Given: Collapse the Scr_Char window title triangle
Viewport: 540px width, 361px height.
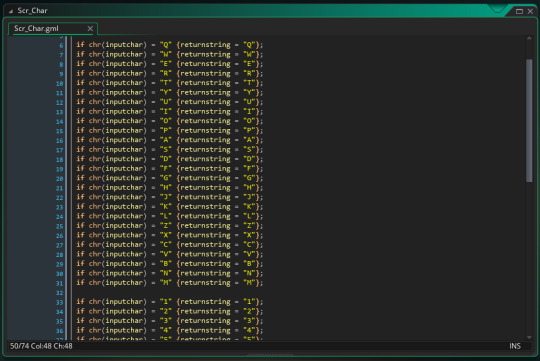Looking at the screenshot, I should 11,11.
